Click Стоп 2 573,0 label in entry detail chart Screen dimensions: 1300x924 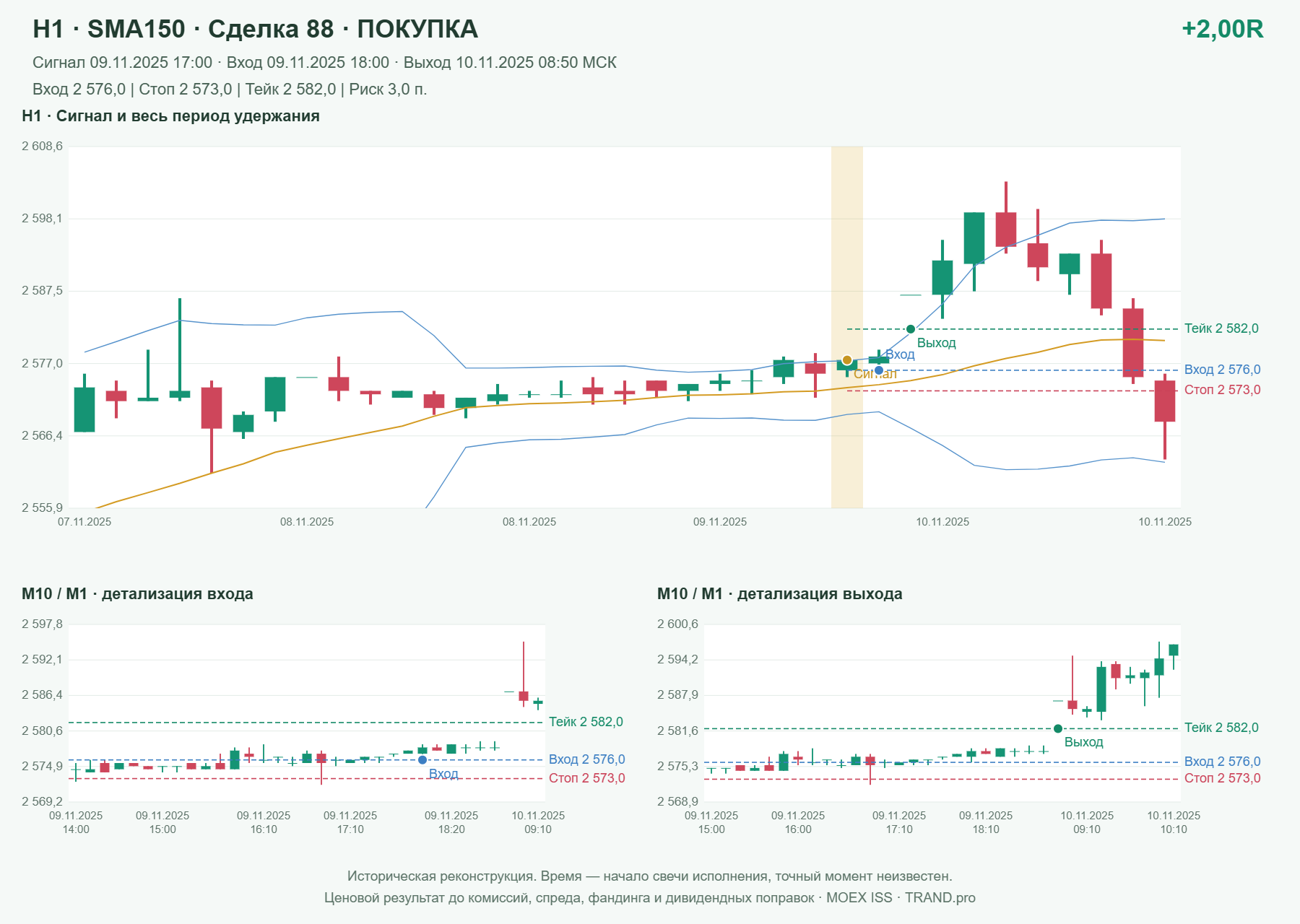[586, 778]
